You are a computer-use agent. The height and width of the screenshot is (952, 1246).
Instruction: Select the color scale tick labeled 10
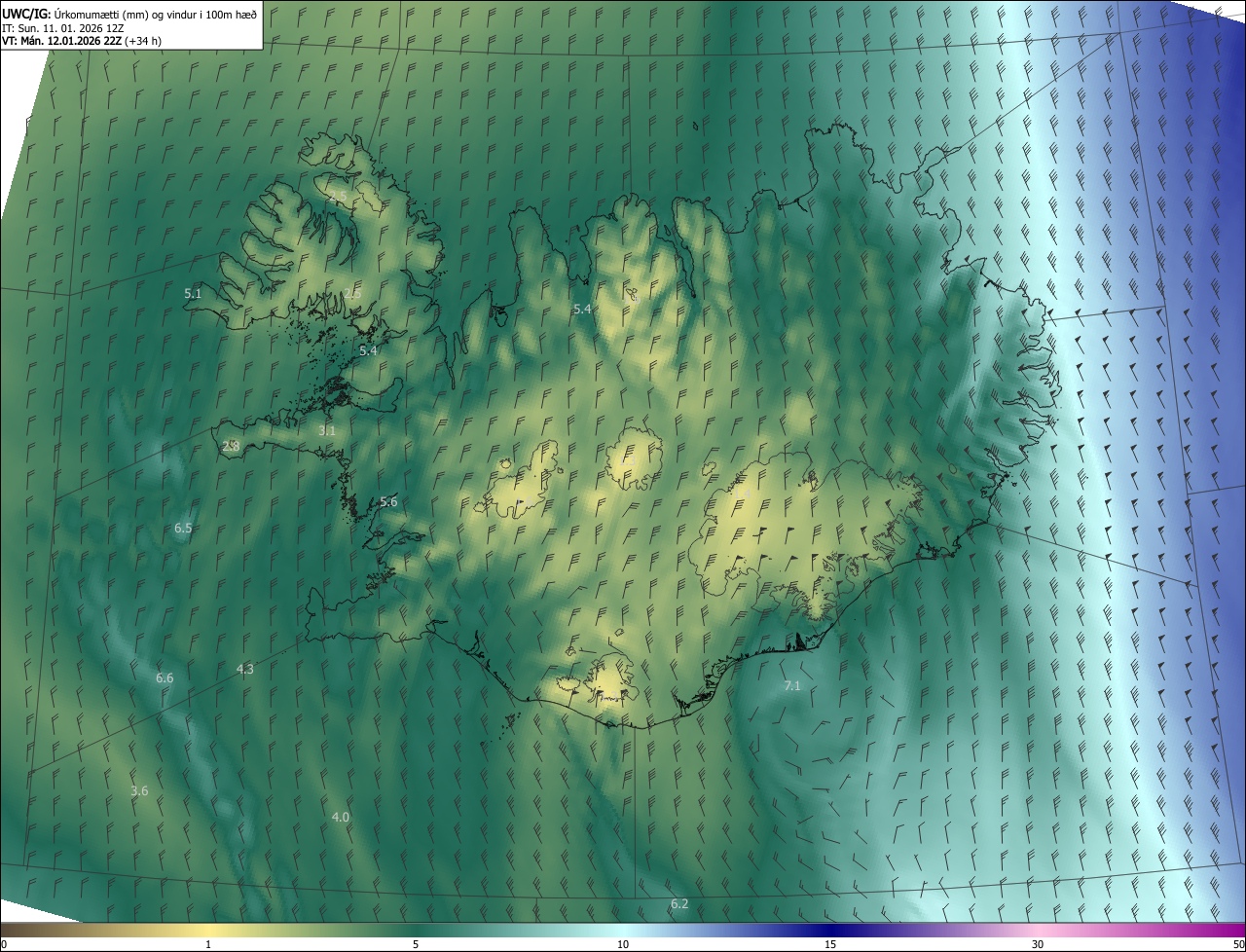click(x=623, y=945)
